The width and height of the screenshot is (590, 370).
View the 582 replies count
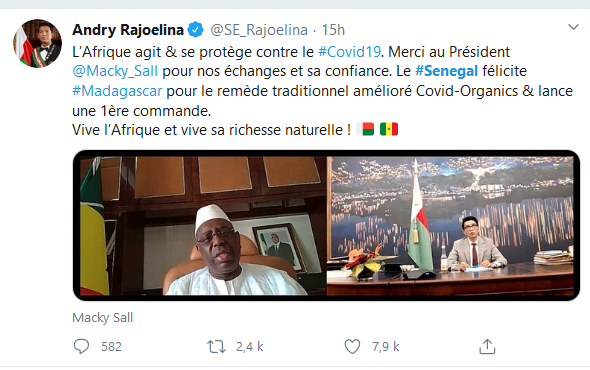pos(111,347)
